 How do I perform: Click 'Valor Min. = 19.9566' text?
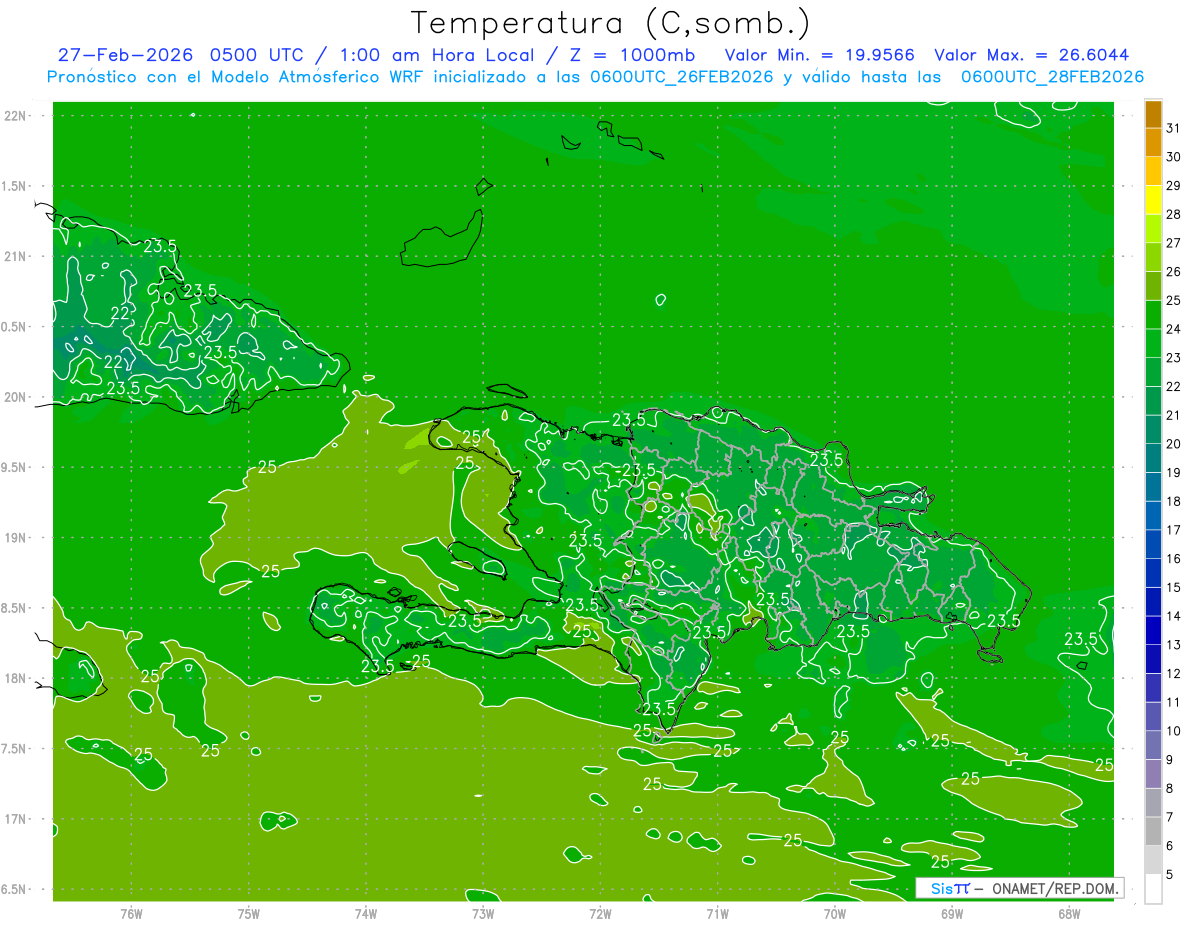click(x=821, y=55)
